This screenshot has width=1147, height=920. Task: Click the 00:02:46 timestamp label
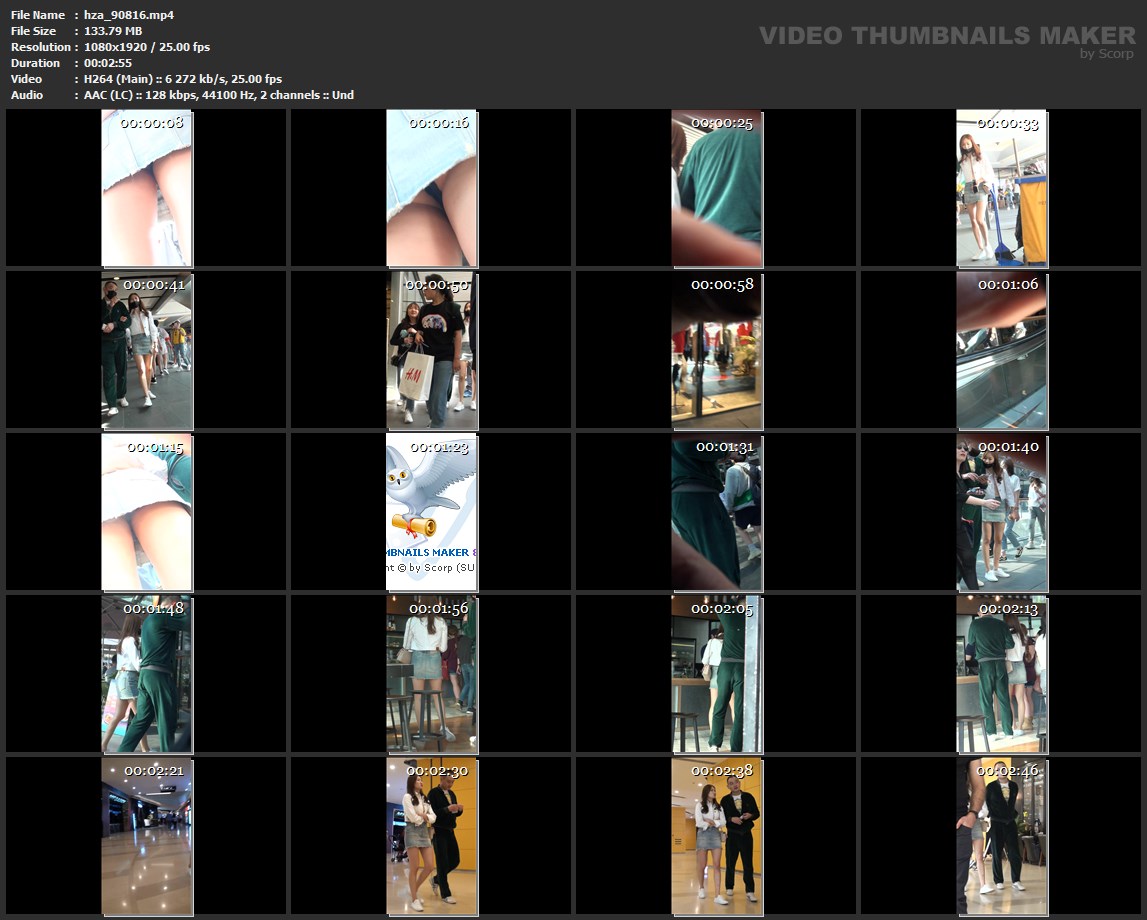(1007, 771)
